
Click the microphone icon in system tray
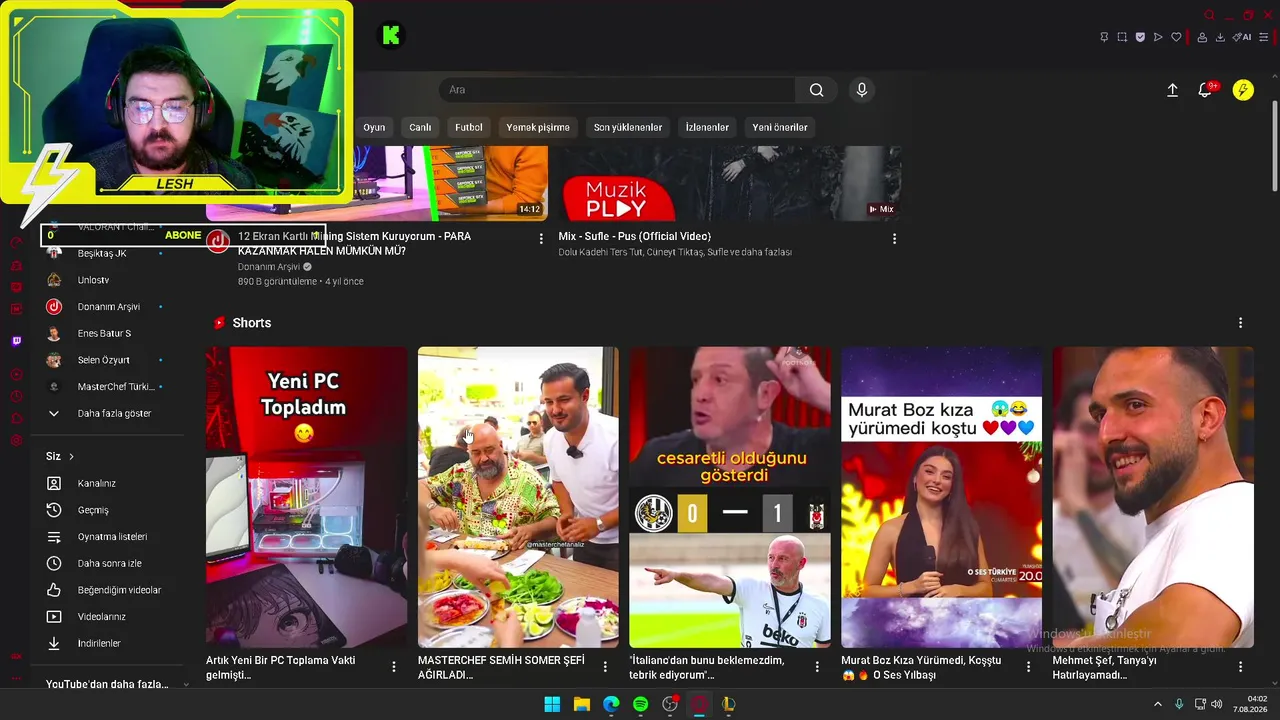tap(1179, 704)
